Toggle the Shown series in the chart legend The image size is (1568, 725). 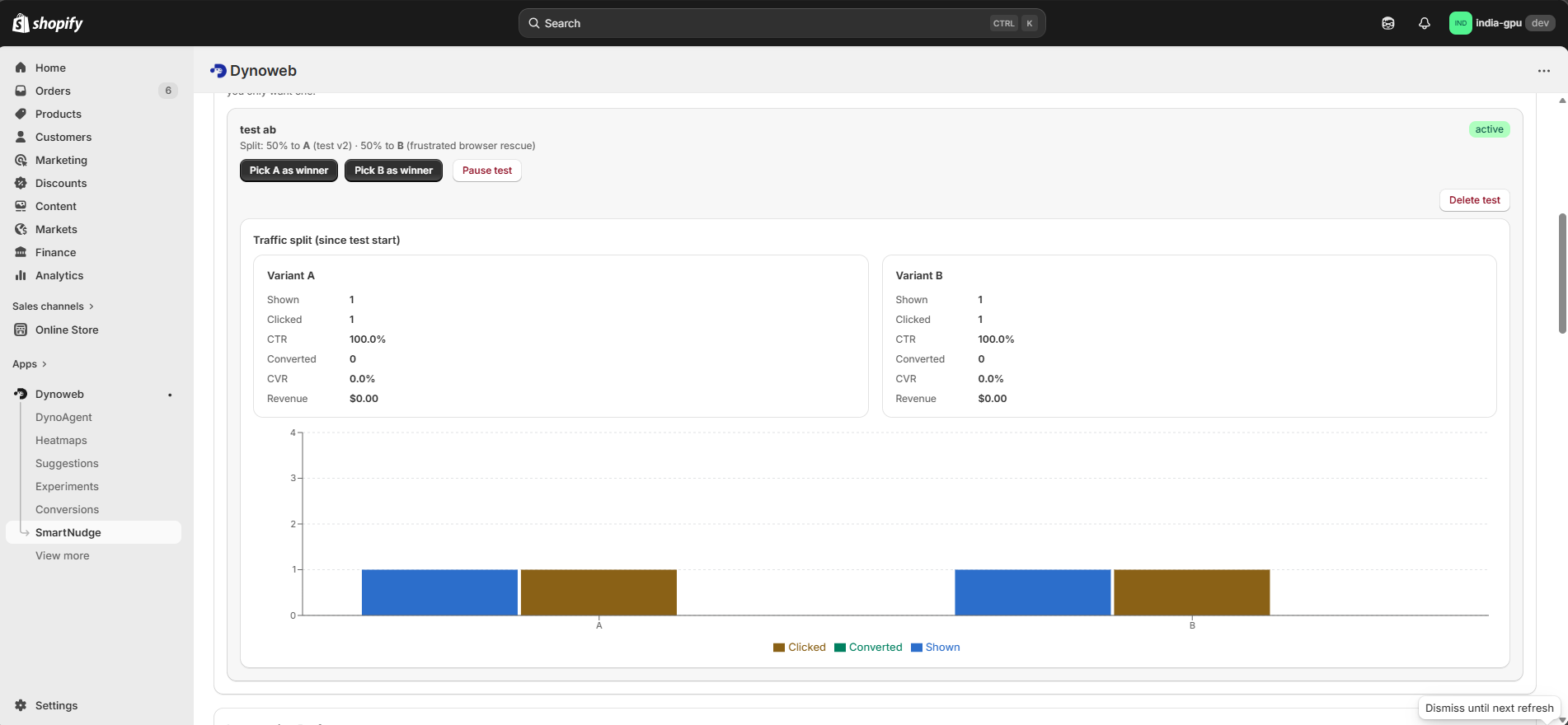(x=935, y=648)
